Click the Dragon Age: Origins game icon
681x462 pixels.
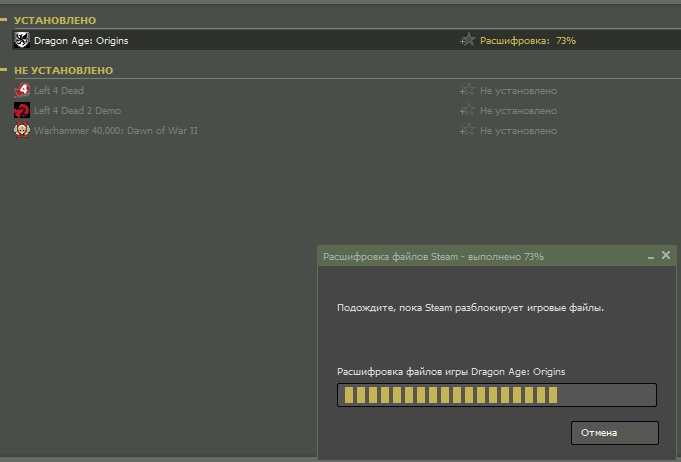[x=22, y=40]
